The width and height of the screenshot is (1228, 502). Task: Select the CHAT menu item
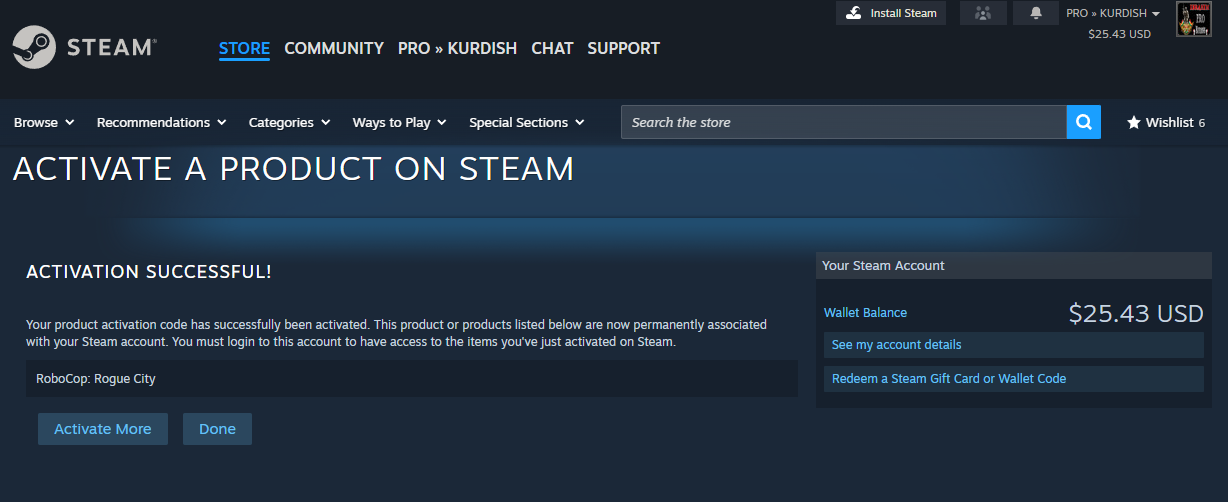552,48
